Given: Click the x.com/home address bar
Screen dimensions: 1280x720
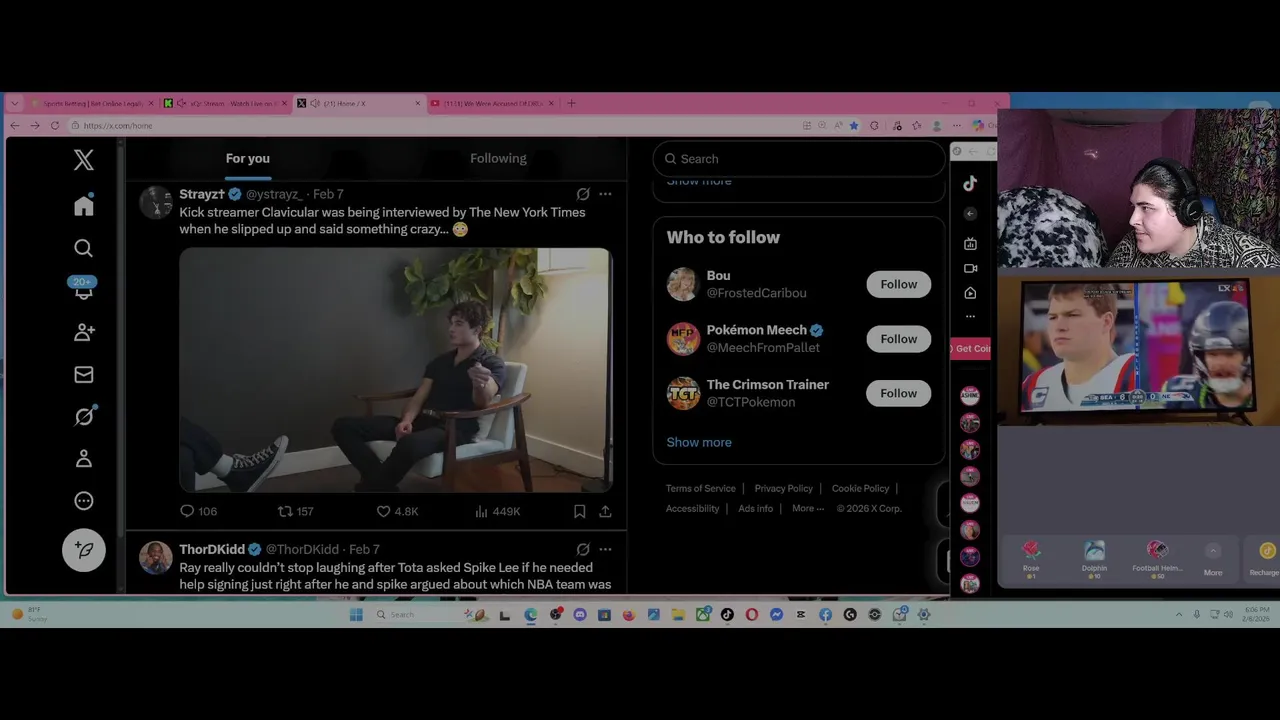Looking at the screenshot, I should tap(430, 125).
